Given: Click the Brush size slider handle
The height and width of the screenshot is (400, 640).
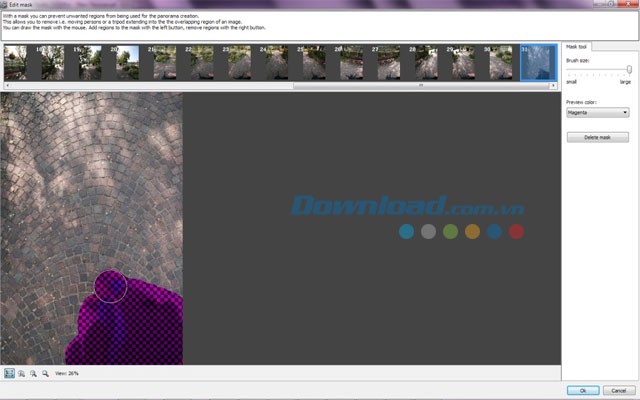Looking at the screenshot, I should [x=629, y=70].
